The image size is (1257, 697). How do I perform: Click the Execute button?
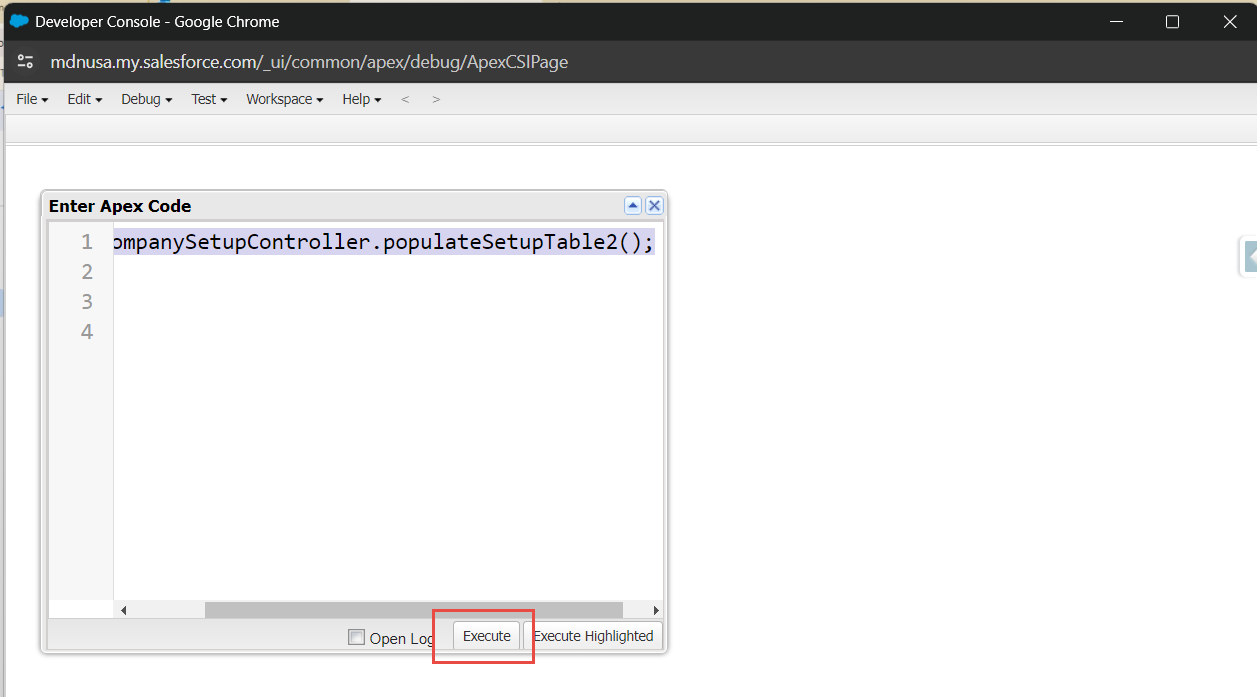487,636
